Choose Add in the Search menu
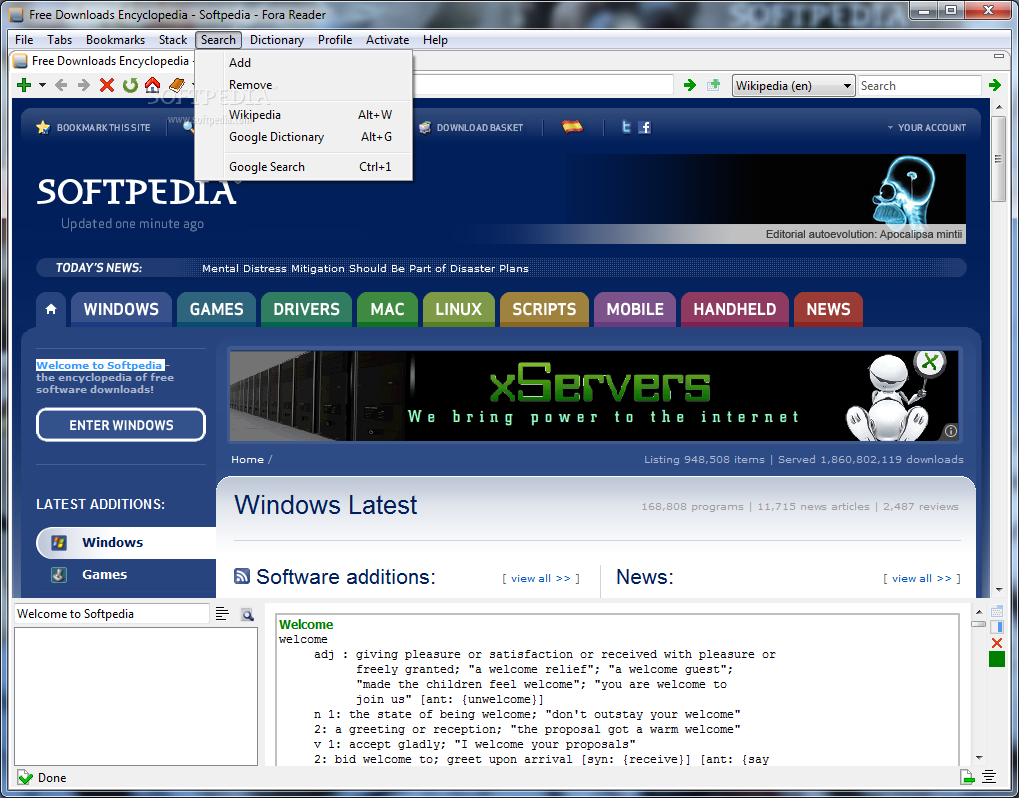 pyautogui.click(x=303, y=62)
